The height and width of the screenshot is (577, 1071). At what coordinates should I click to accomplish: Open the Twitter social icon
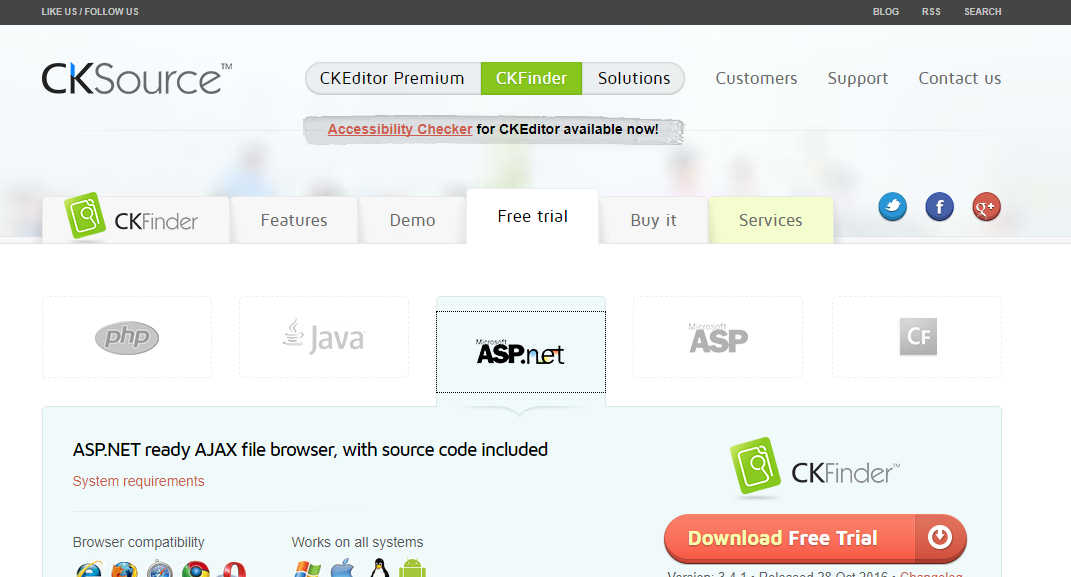[892, 207]
